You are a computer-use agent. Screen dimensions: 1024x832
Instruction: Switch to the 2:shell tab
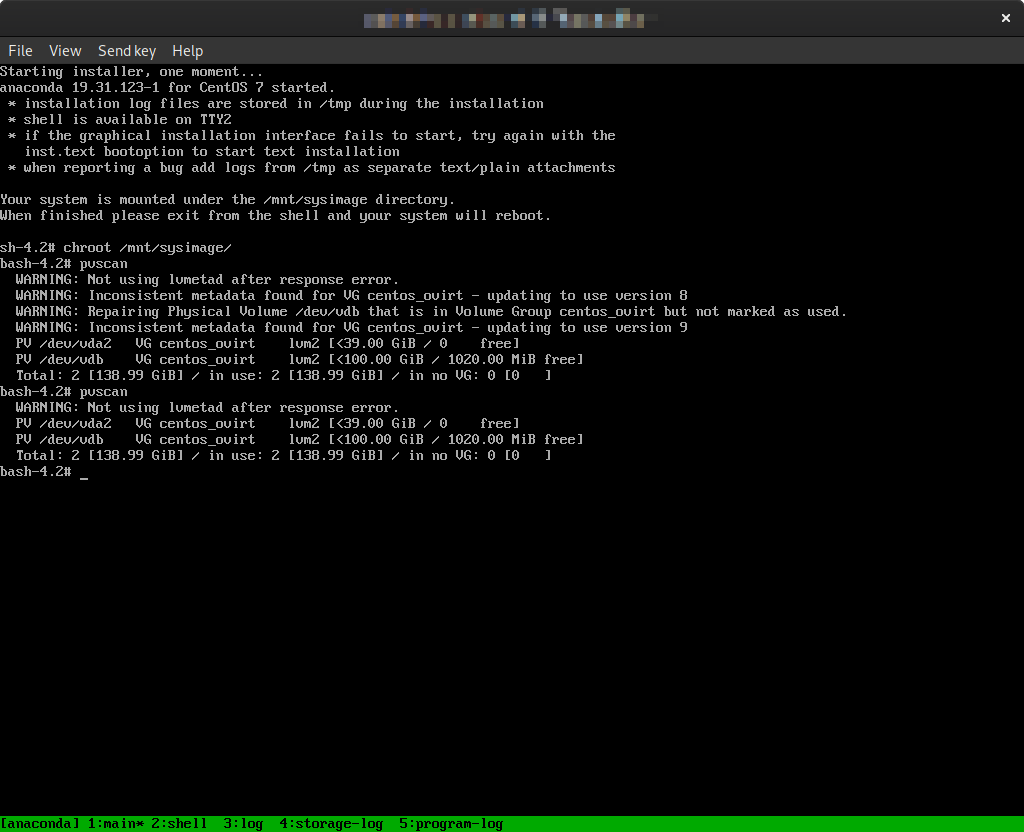(x=179, y=824)
